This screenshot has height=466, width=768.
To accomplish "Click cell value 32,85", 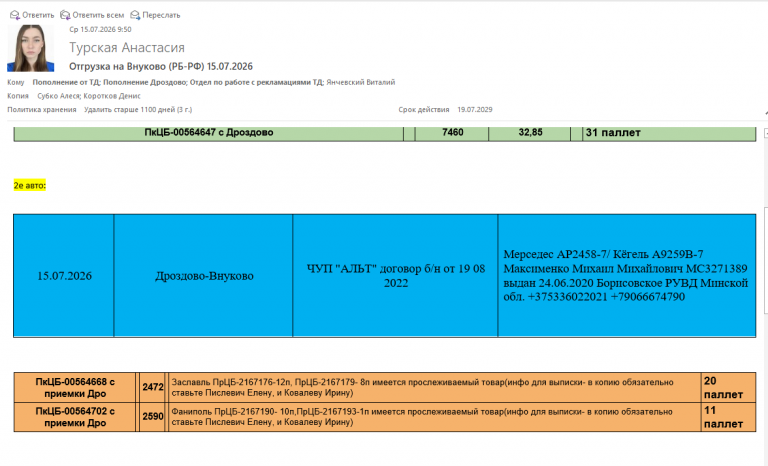I will (530, 133).
